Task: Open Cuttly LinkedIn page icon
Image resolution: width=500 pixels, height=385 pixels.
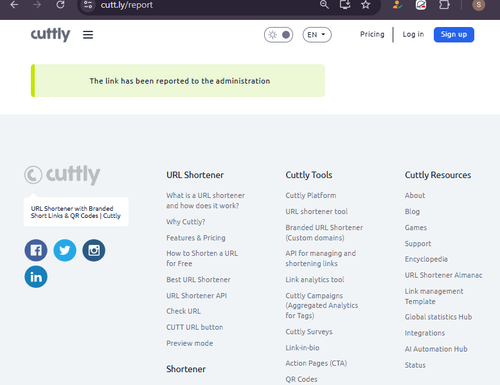Action: coord(36,277)
